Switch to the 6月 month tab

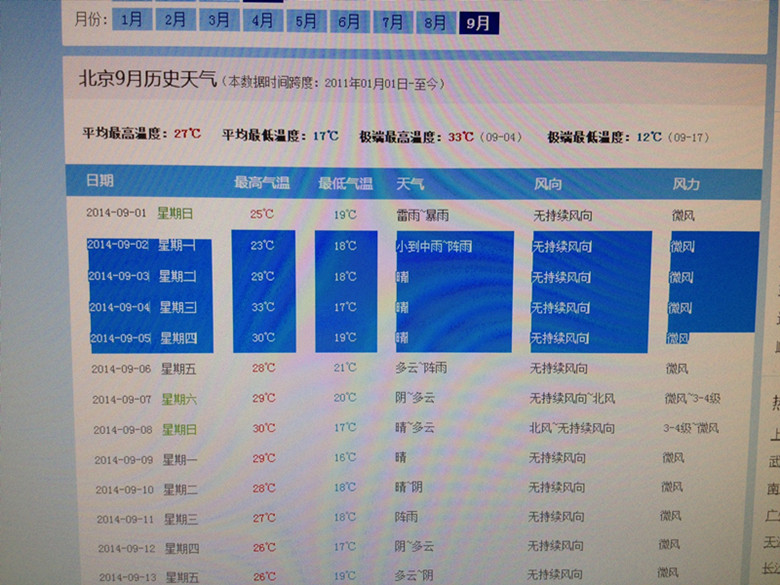pyautogui.click(x=349, y=21)
